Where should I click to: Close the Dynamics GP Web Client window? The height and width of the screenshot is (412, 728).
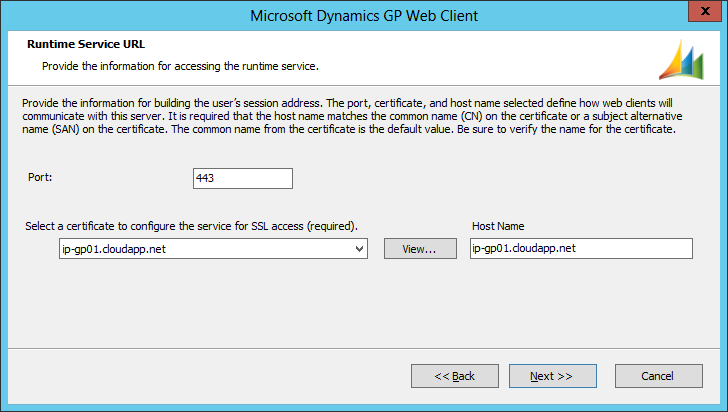[703, 15]
